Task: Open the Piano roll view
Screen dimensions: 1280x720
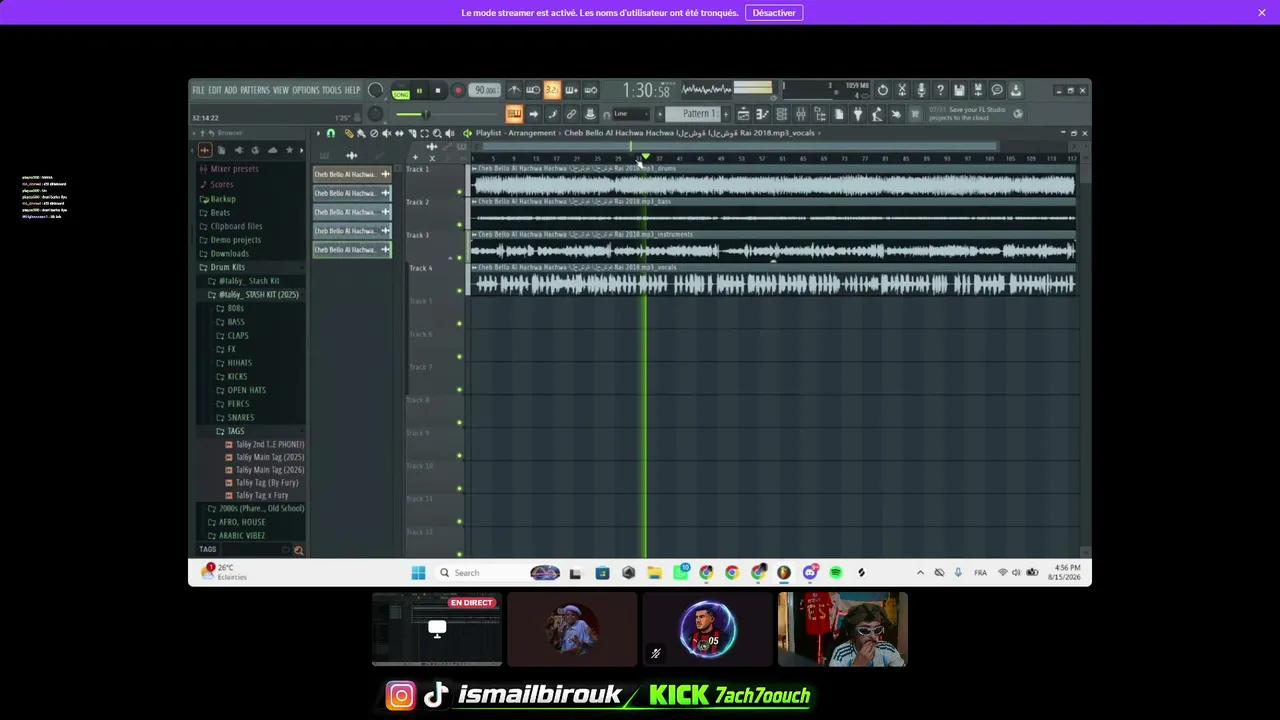Action: 763,114
